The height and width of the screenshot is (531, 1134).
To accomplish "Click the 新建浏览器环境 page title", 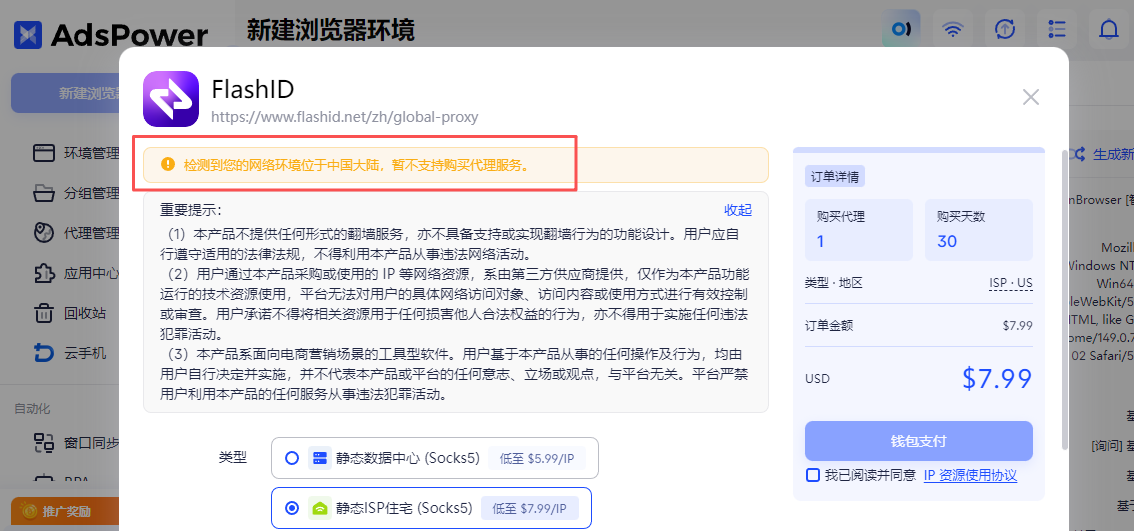I will [x=331, y=30].
